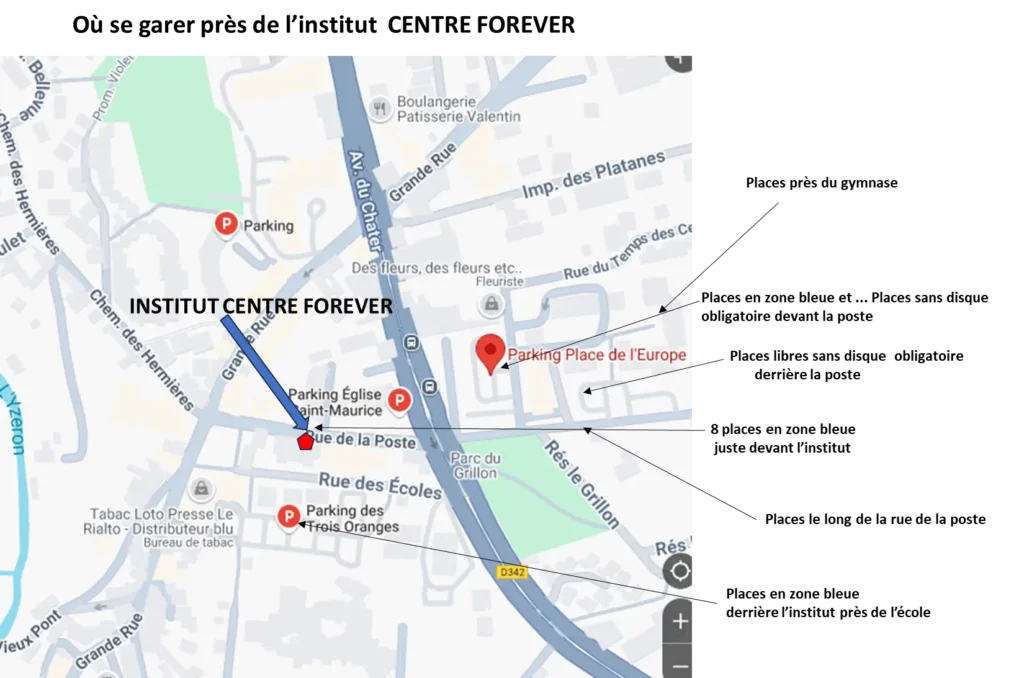1024x678 pixels.
Task: Click the 'Places en zone bleue et ... devant la poste' note
Action: tap(844, 307)
